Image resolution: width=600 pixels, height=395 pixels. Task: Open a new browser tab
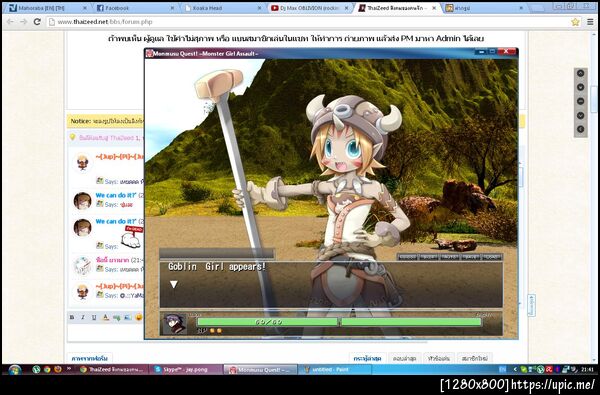[538, 8]
